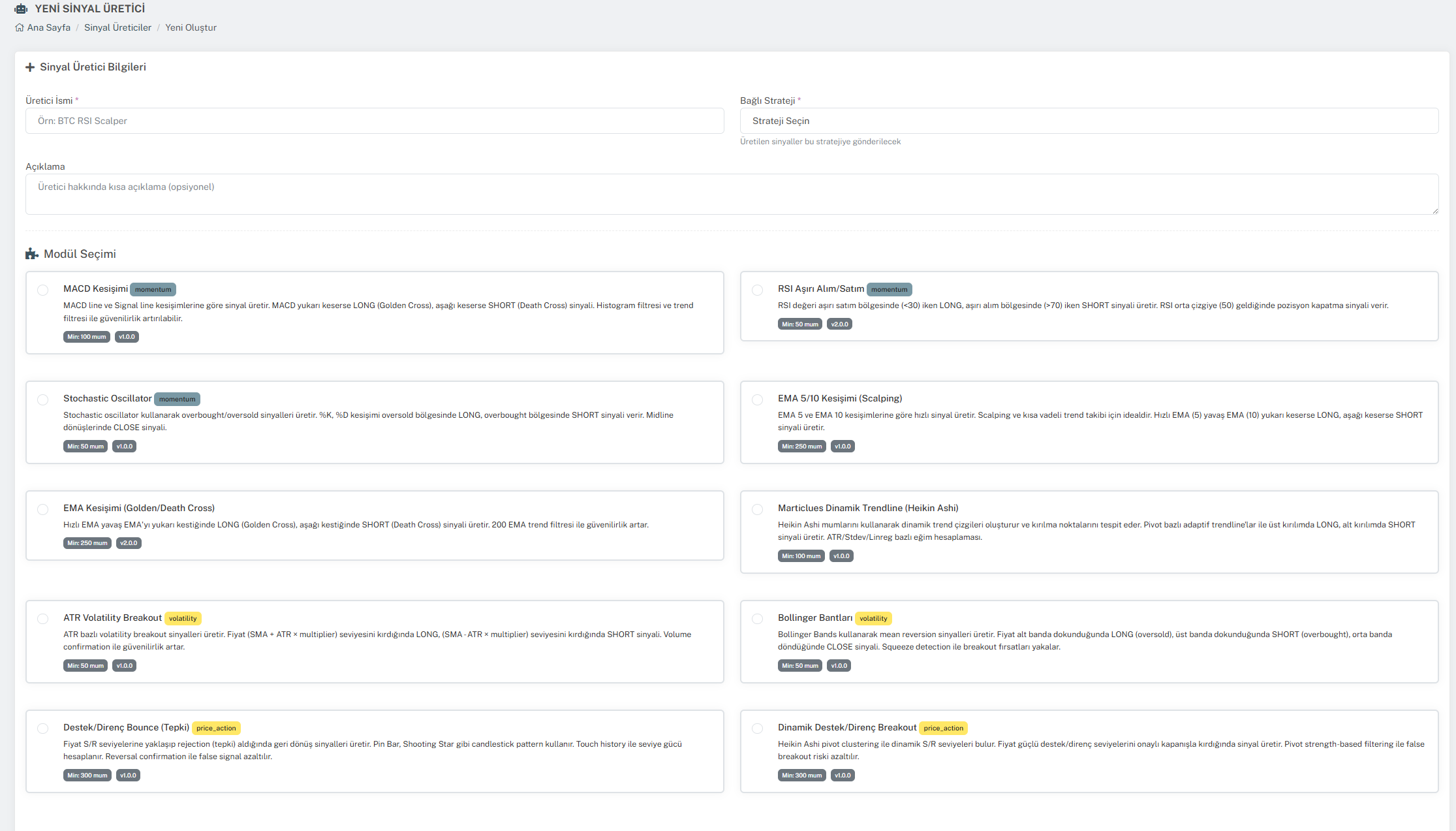Go to Ana Sayfa breadcrumb link
Viewport: 1456px width, 831px height.
(x=48, y=27)
